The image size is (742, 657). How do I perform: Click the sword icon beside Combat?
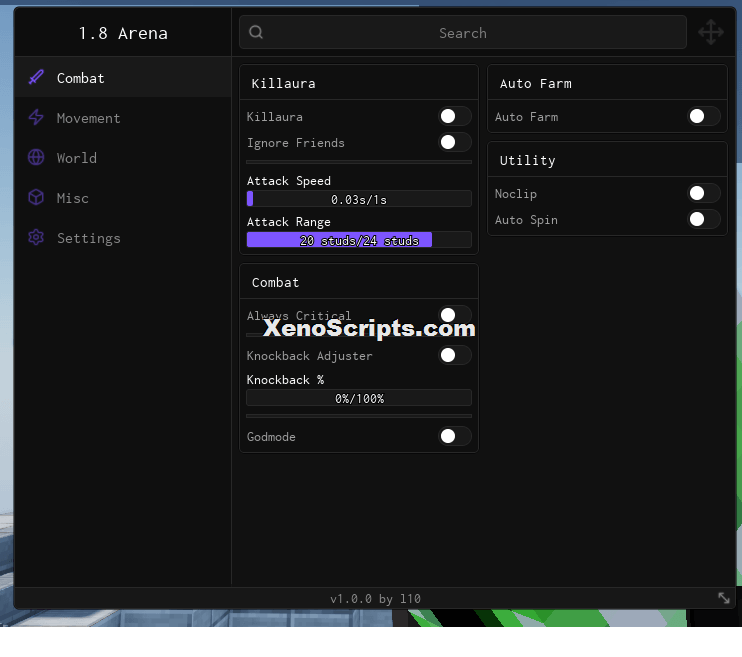tap(36, 77)
